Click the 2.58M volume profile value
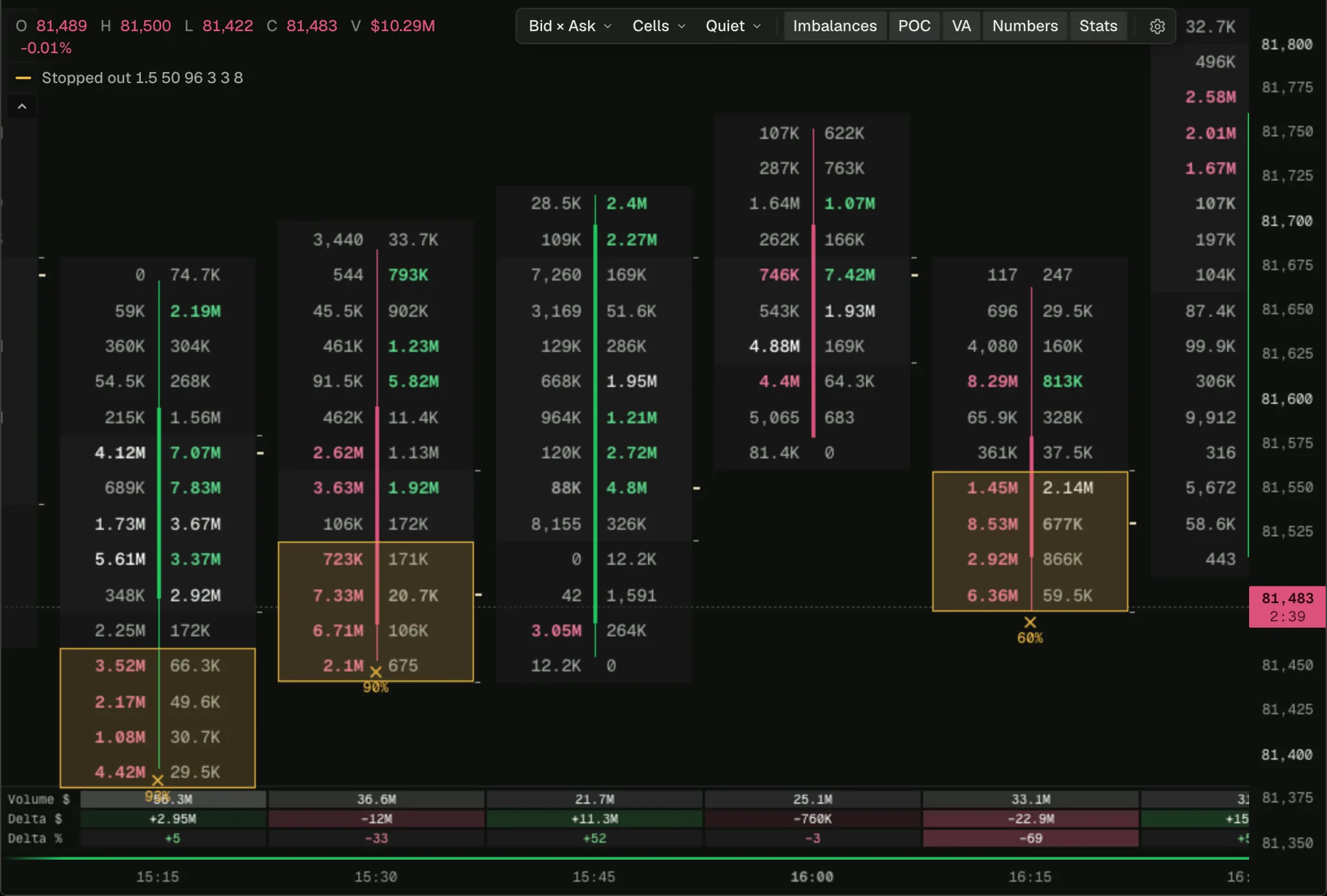Viewport: 1327px width, 896px height. click(1210, 97)
